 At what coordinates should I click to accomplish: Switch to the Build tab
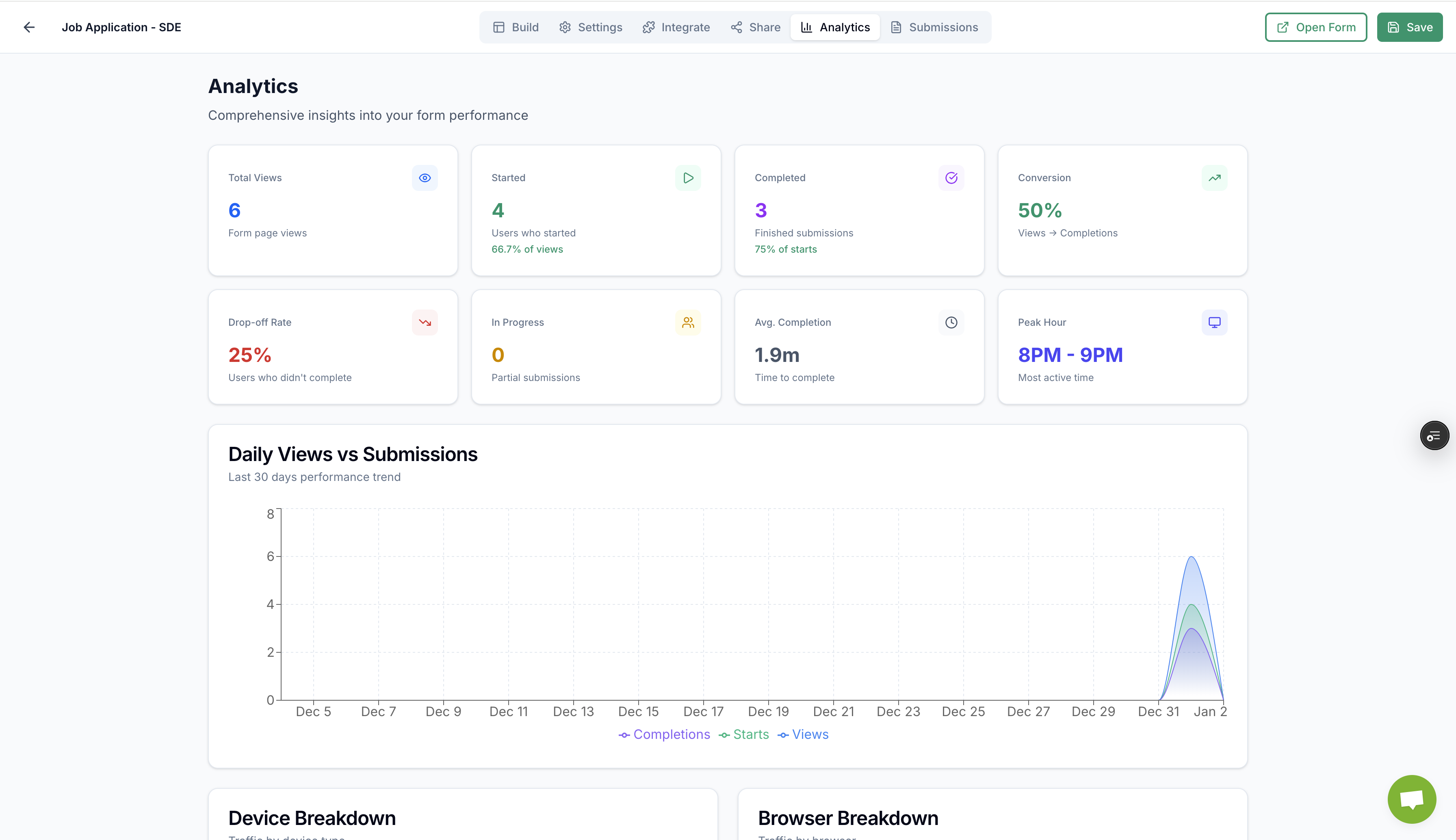pos(516,27)
